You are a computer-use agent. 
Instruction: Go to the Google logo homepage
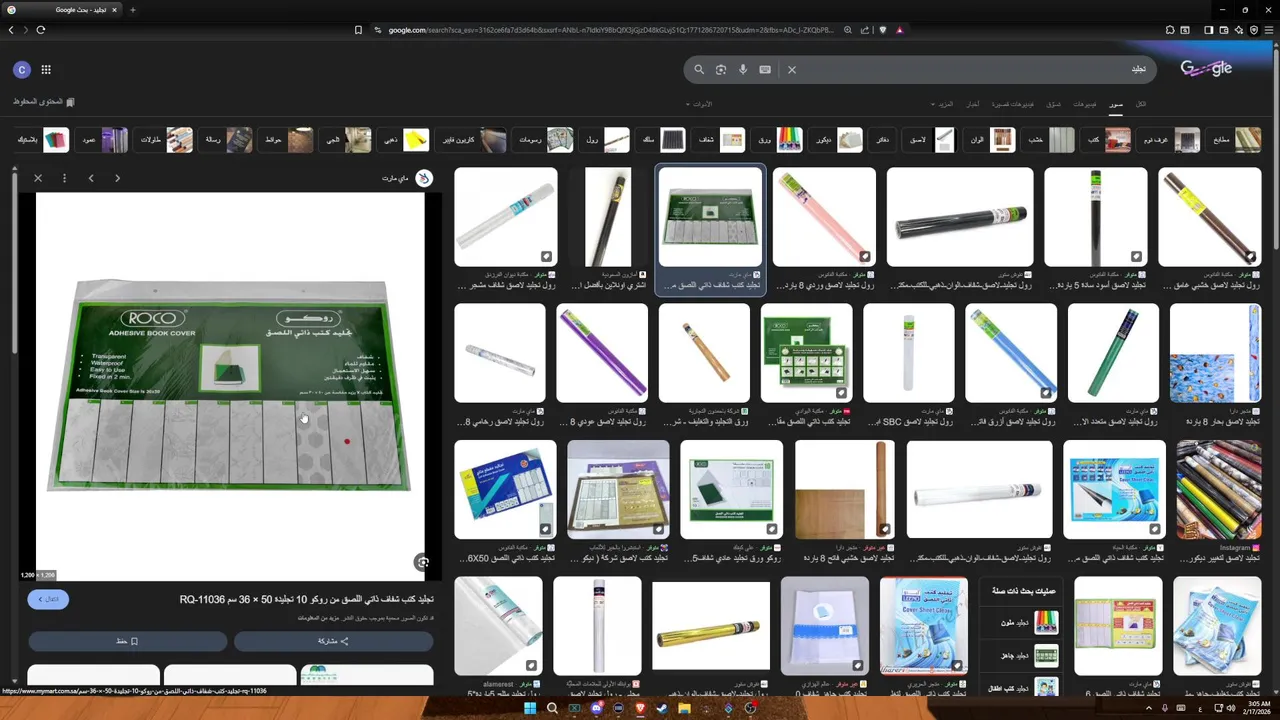click(1206, 69)
